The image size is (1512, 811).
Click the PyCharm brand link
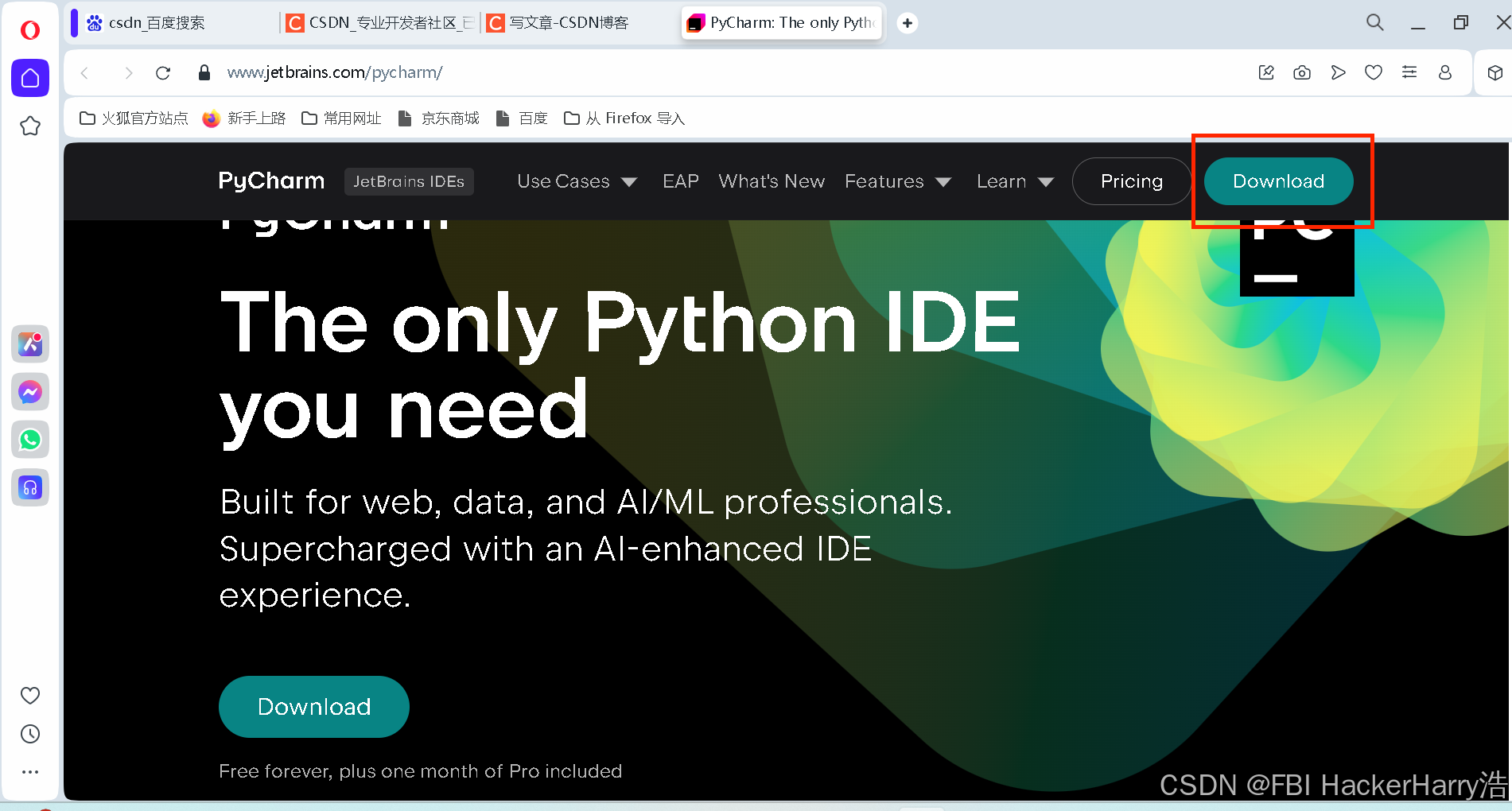click(x=271, y=181)
